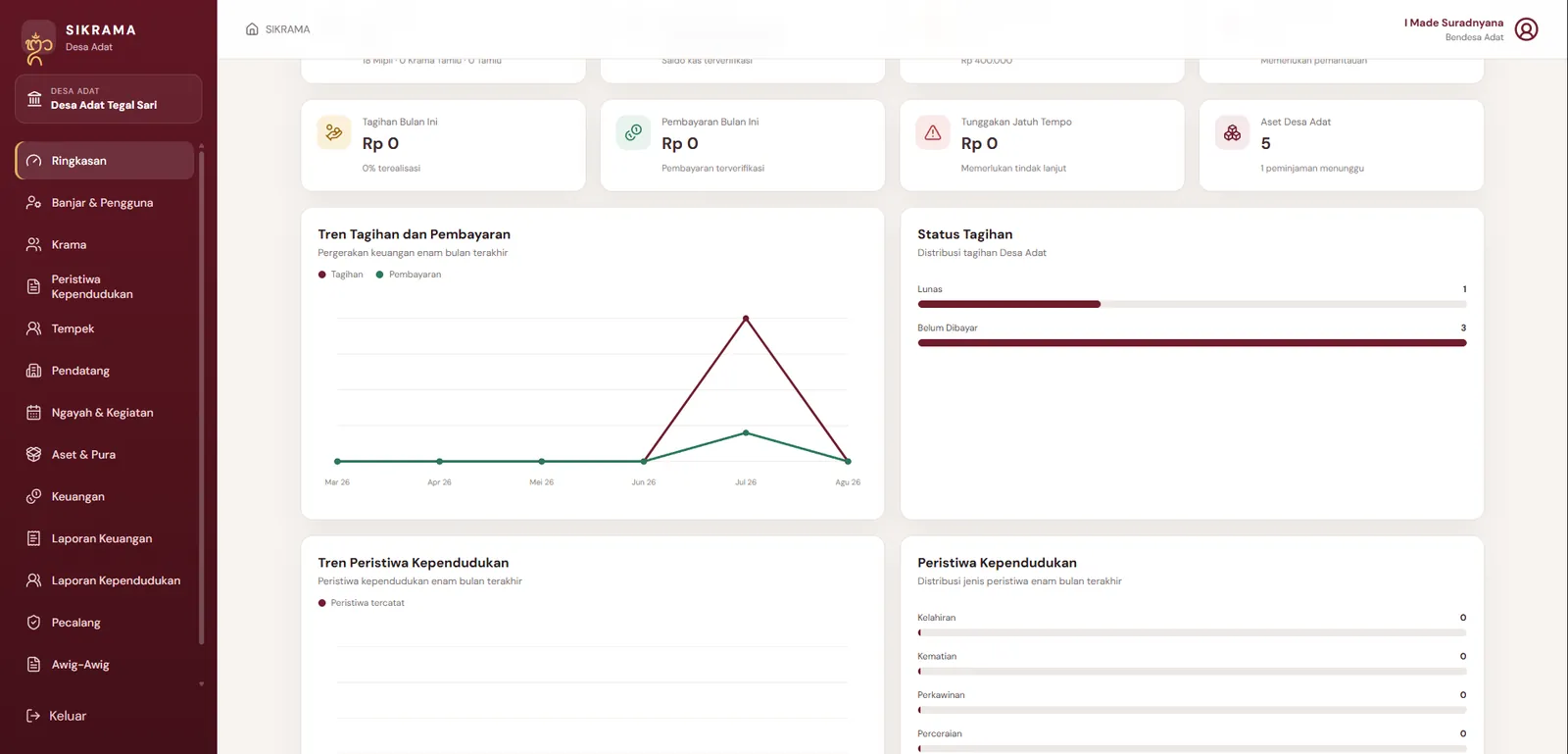Open Peristiwa Kependudukan in sidebar
The width and height of the screenshot is (1568, 754).
[x=105, y=286]
